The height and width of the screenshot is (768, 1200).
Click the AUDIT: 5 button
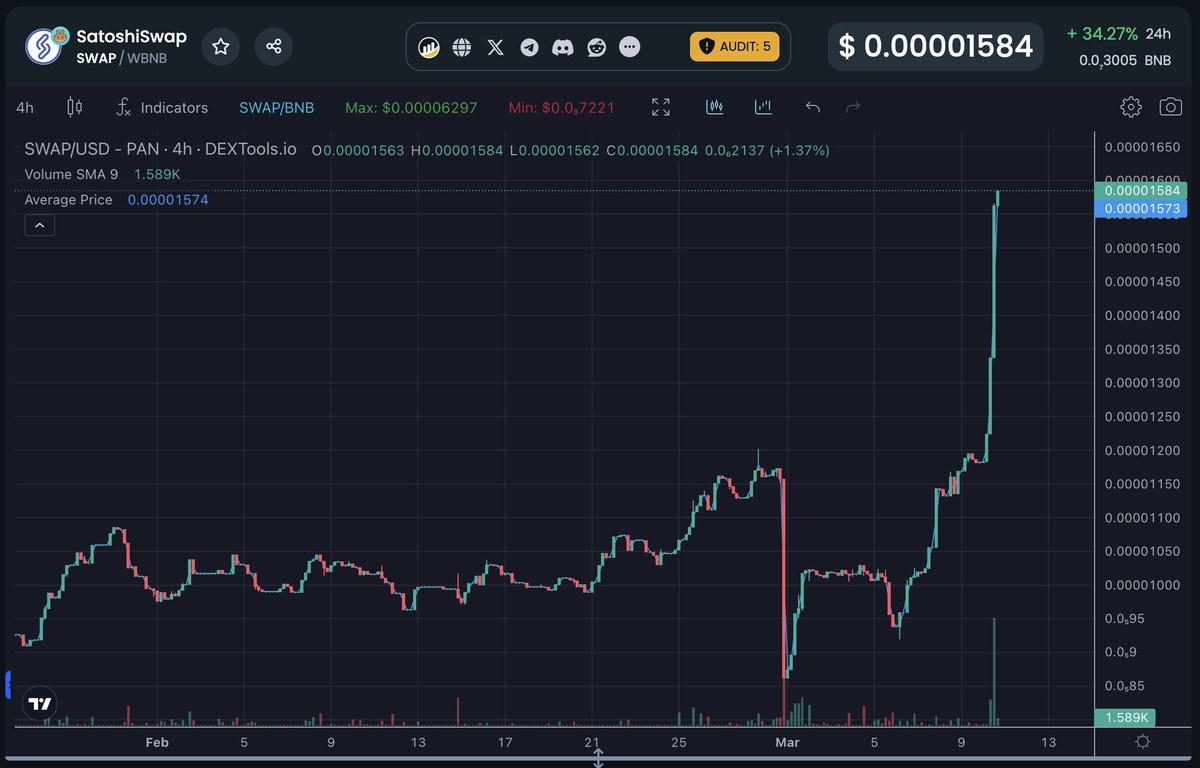735,46
